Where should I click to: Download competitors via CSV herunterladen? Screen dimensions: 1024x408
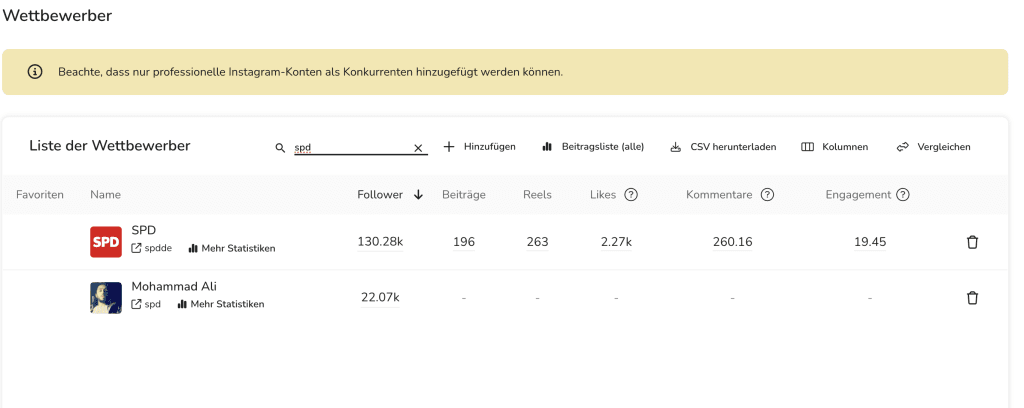pos(723,147)
